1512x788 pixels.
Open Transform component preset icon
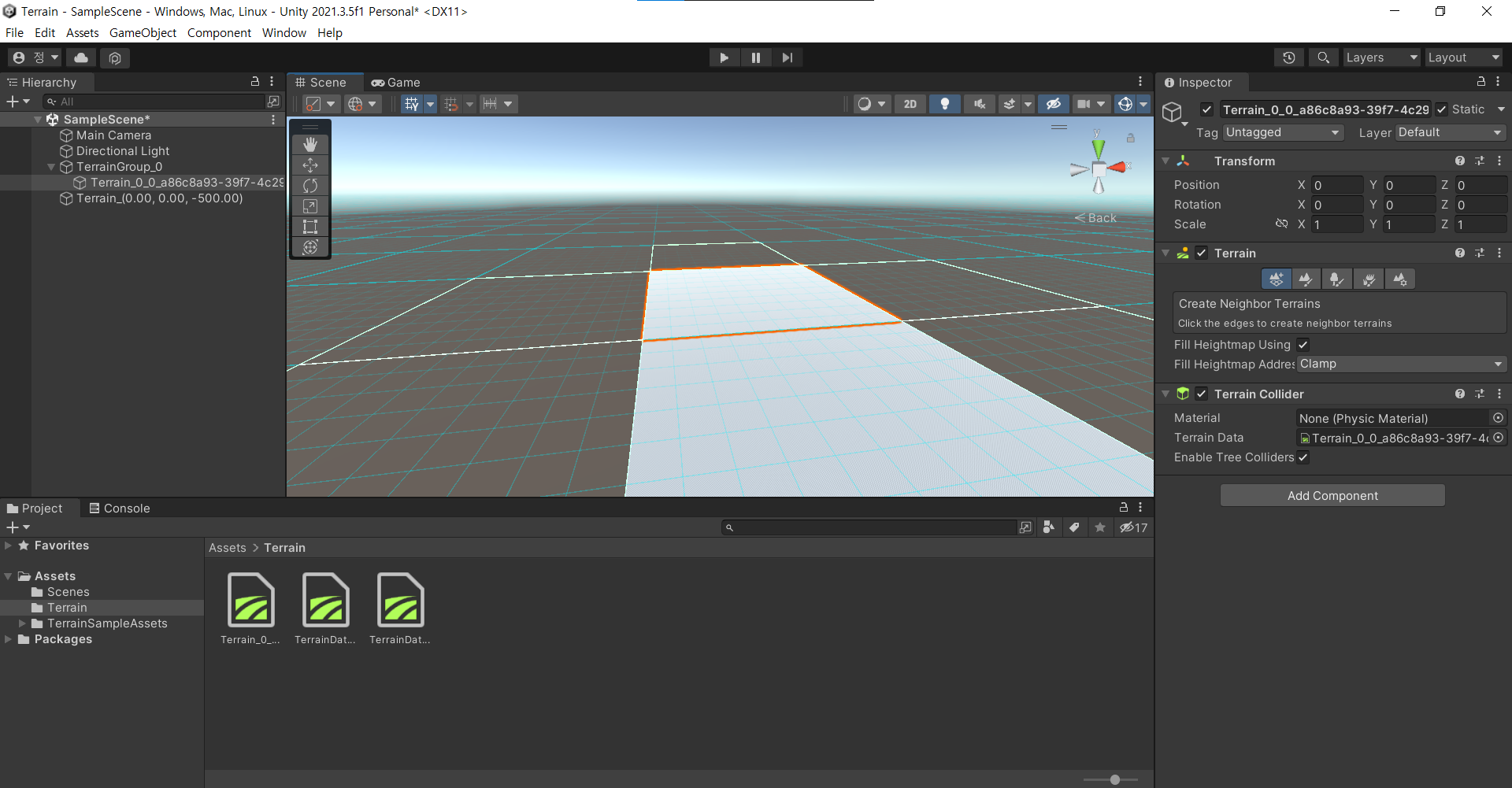coord(1480,161)
